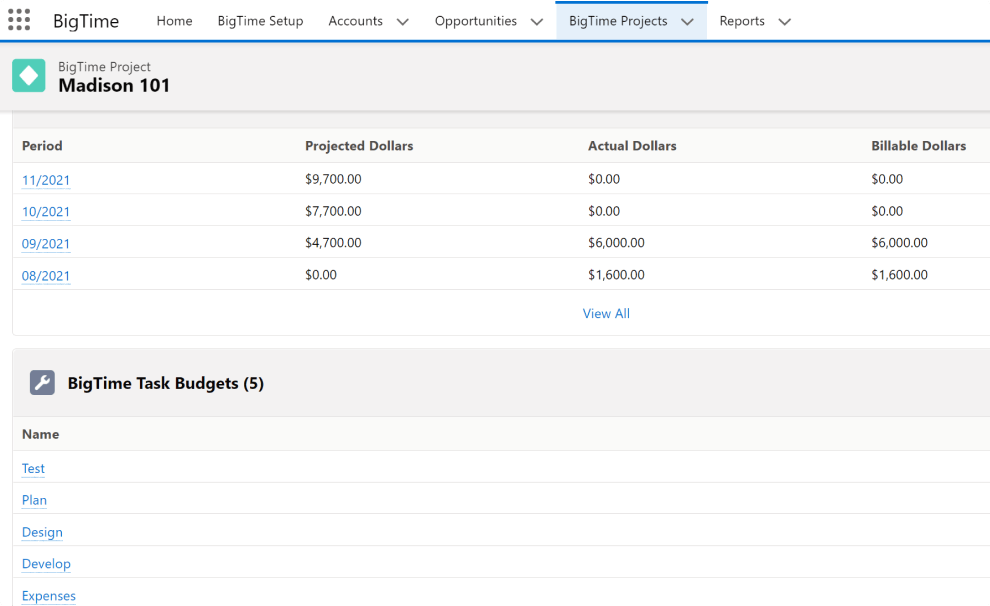Open the 11/2021 period link
Viewport: 990px width, 606px height.
click(x=46, y=180)
